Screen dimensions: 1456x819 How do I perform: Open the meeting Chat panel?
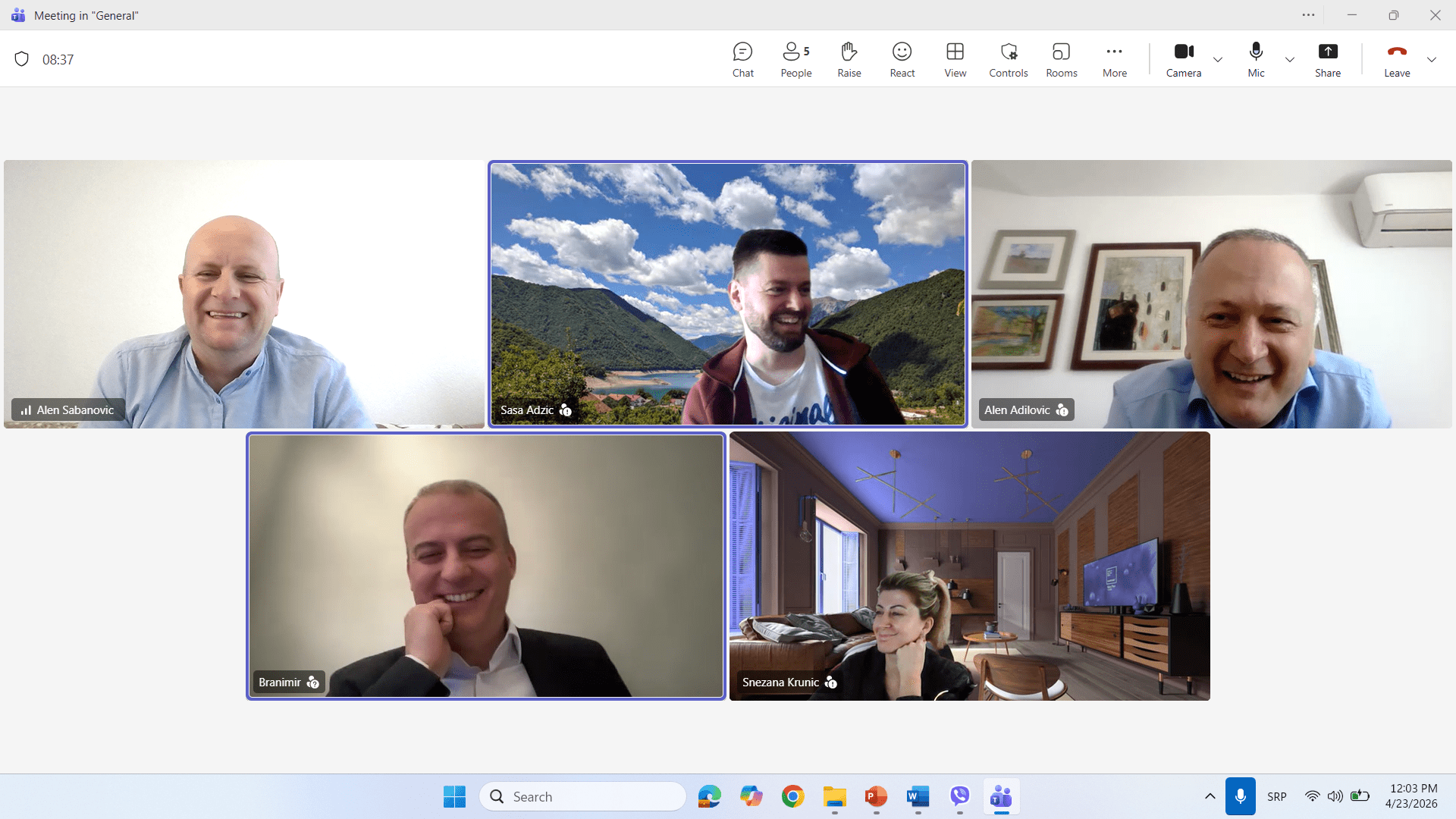pyautogui.click(x=742, y=60)
